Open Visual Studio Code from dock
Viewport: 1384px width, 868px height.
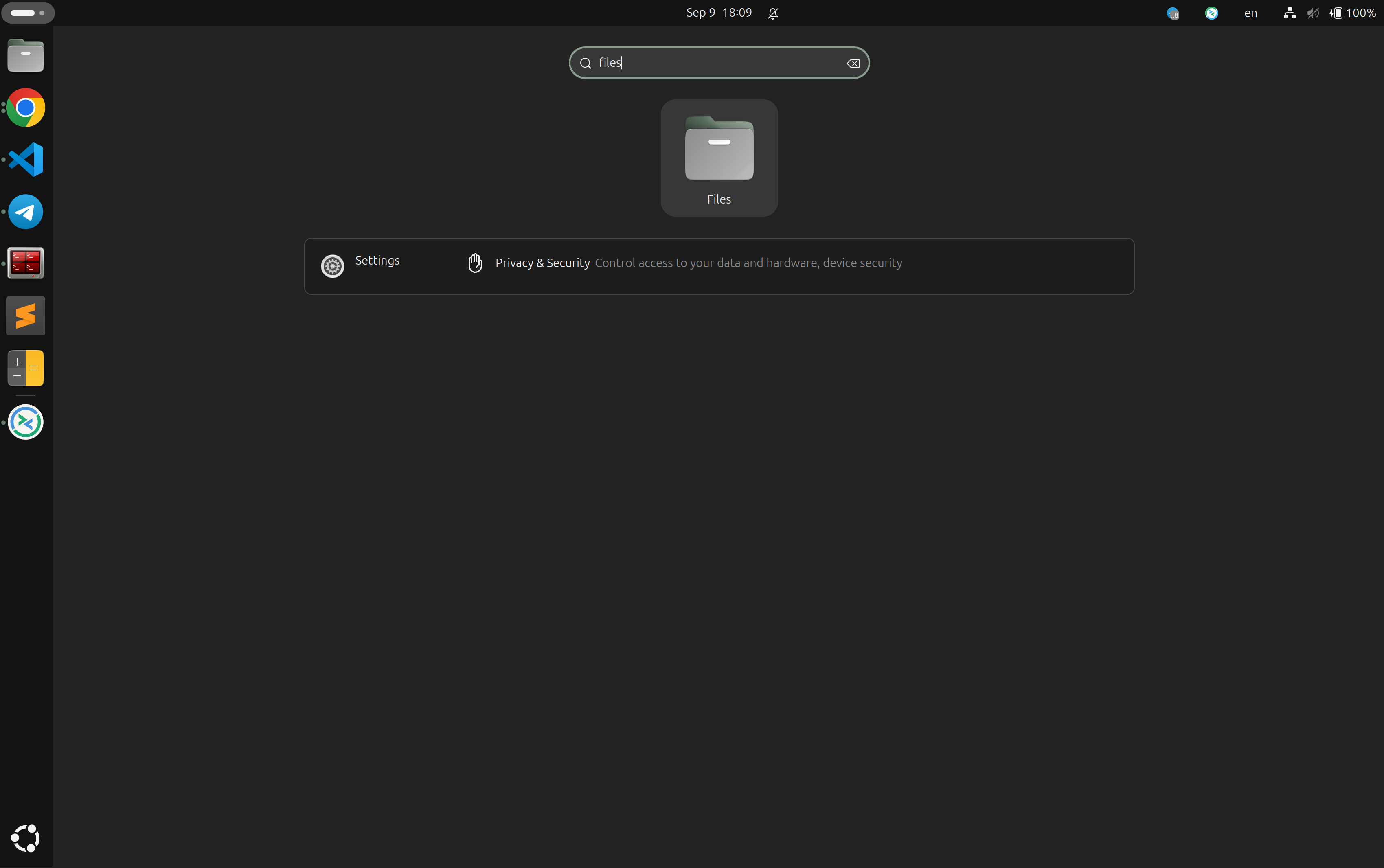[26, 160]
